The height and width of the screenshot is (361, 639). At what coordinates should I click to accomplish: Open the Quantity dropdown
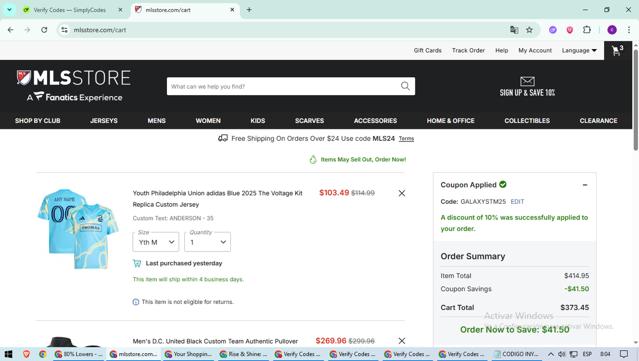coord(207,242)
